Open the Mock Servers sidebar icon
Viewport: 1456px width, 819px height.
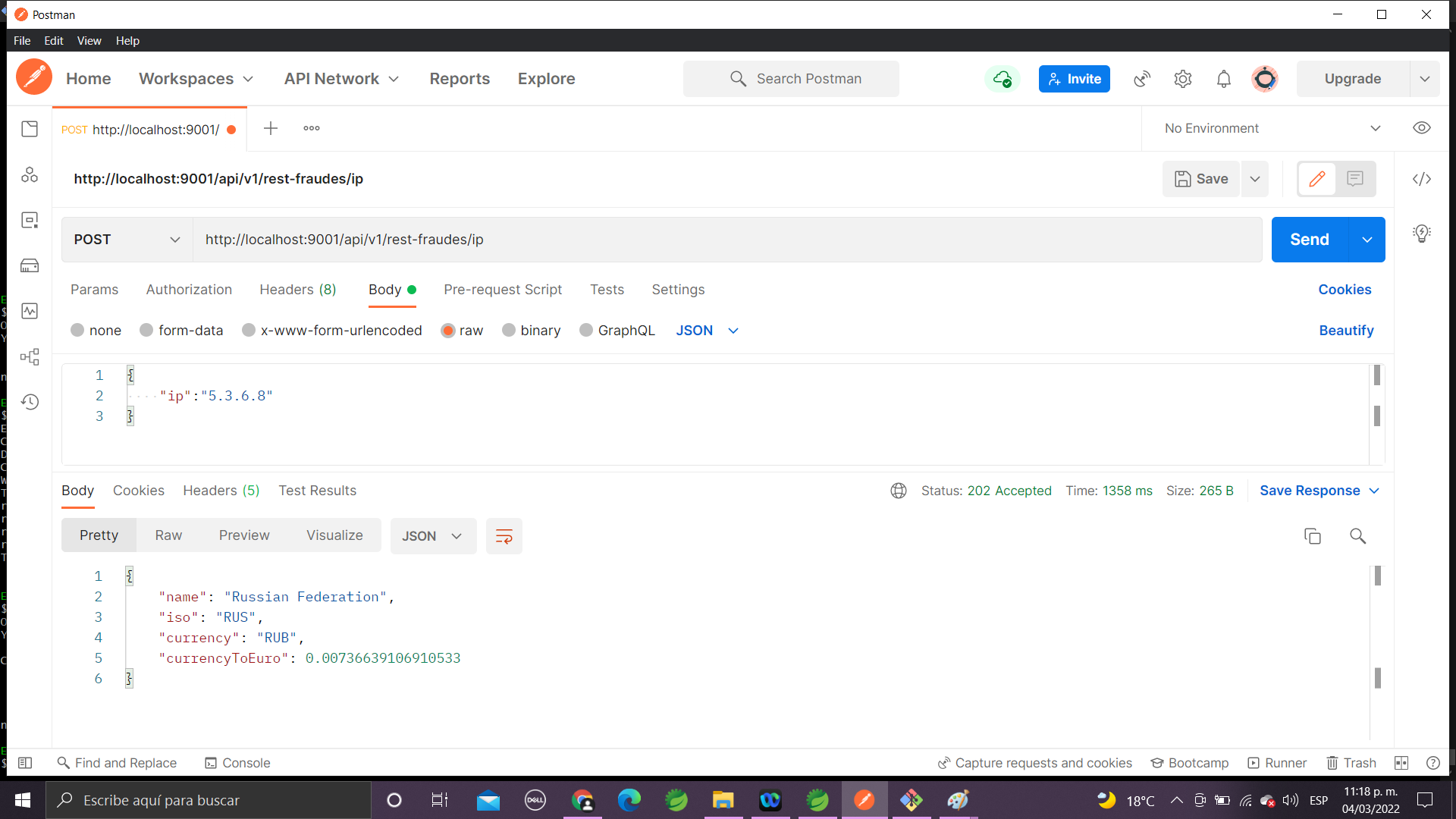pyautogui.click(x=30, y=265)
